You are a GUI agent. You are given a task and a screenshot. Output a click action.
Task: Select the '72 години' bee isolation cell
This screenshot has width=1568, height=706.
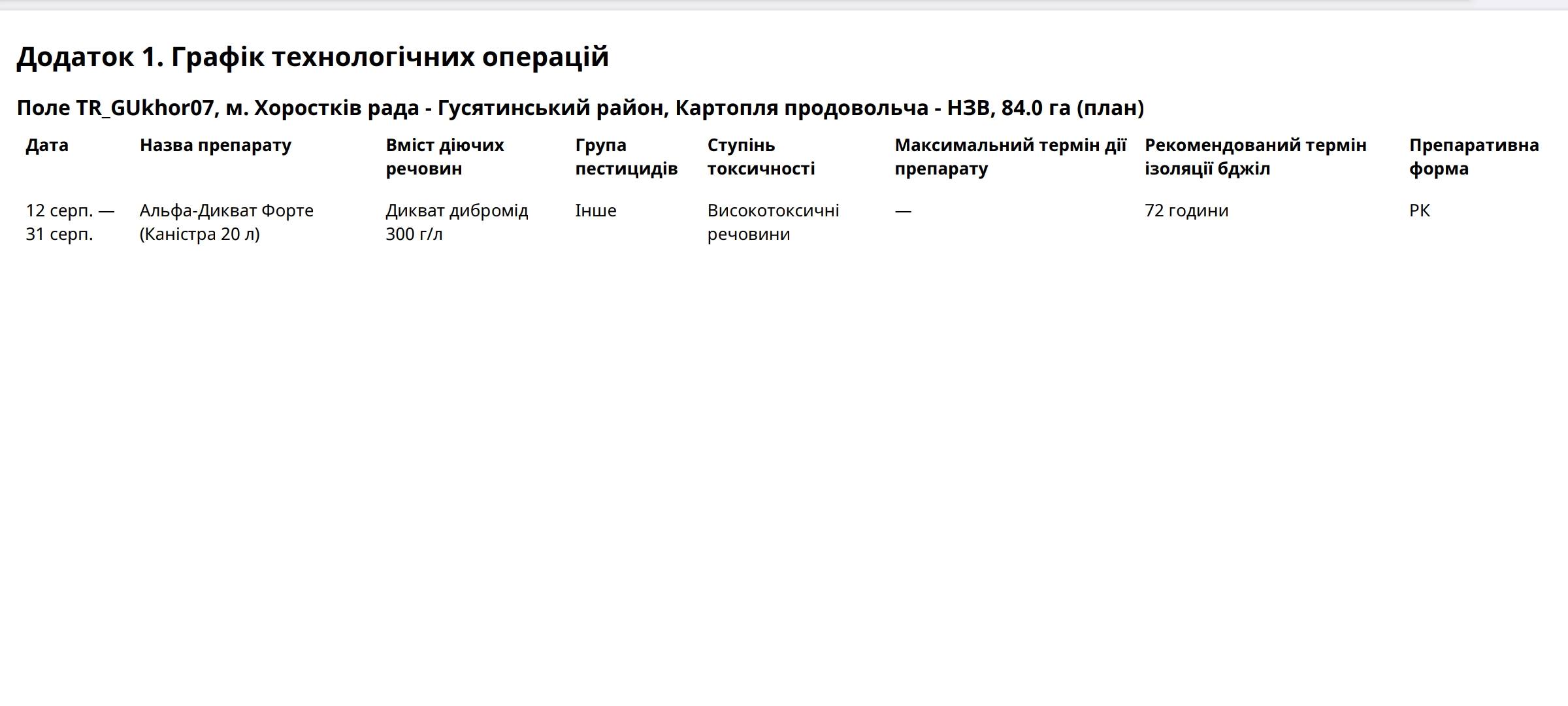point(1186,210)
